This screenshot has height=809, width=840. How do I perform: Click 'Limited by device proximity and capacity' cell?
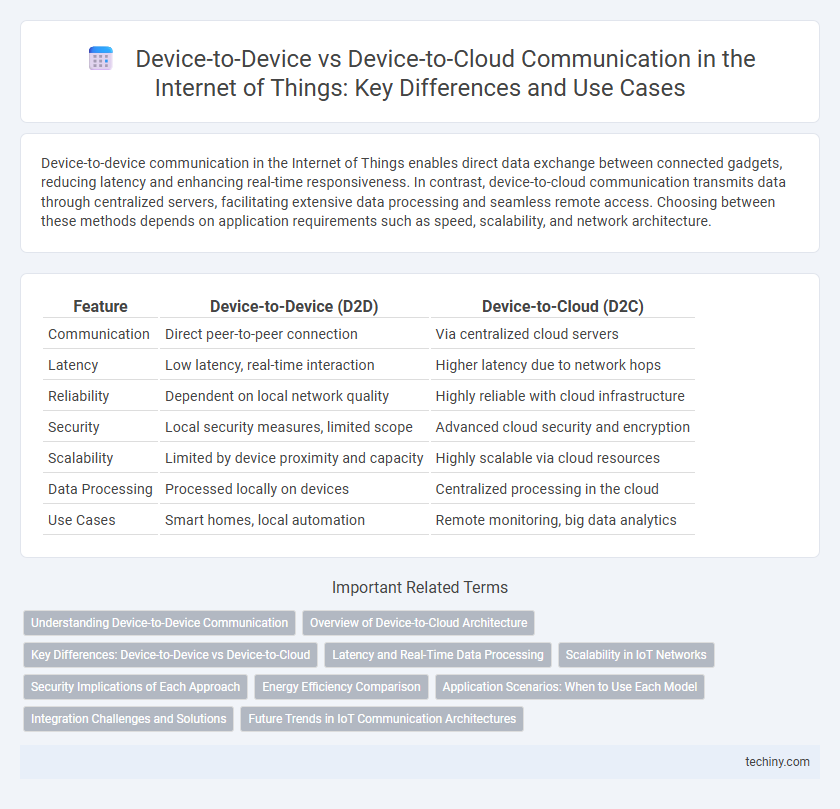point(294,458)
